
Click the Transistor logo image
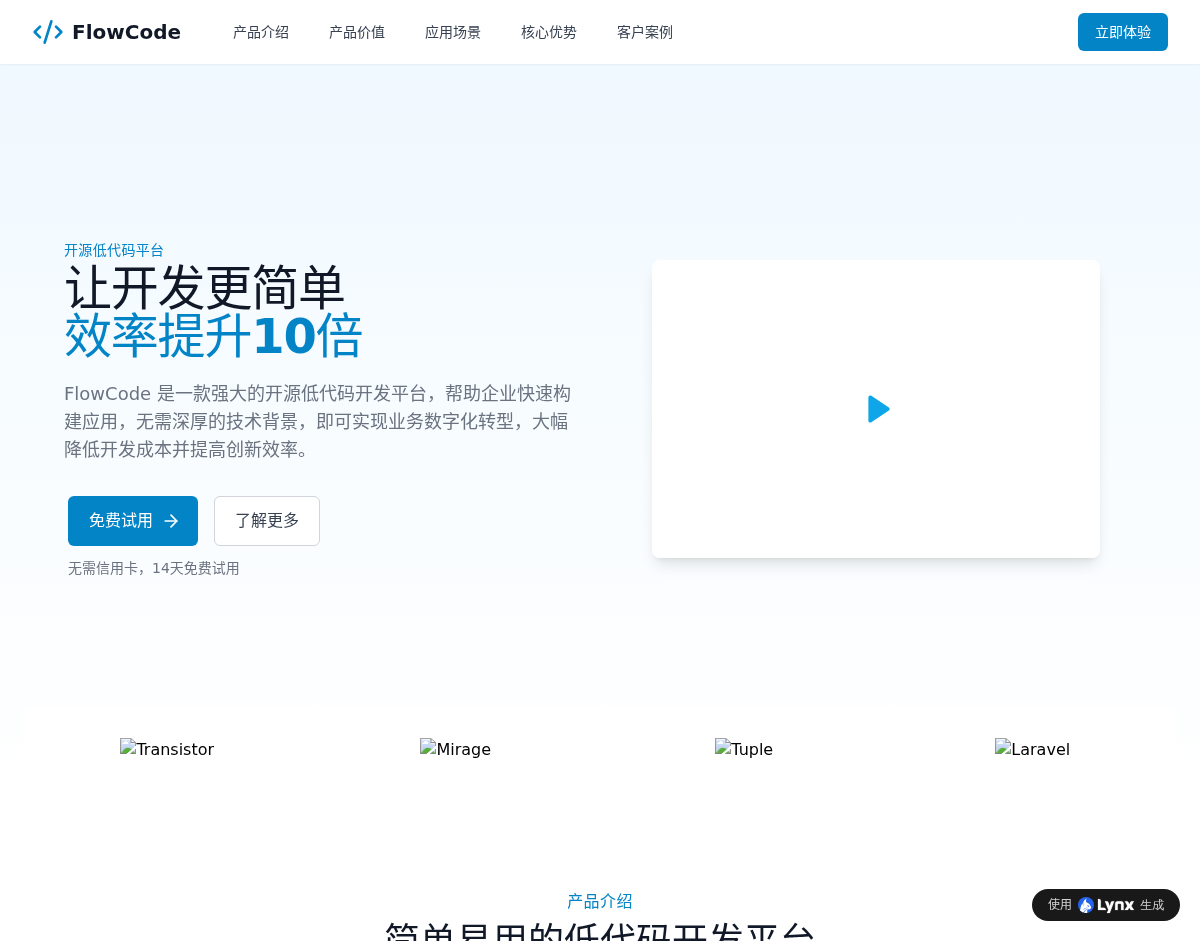[167, 749]
